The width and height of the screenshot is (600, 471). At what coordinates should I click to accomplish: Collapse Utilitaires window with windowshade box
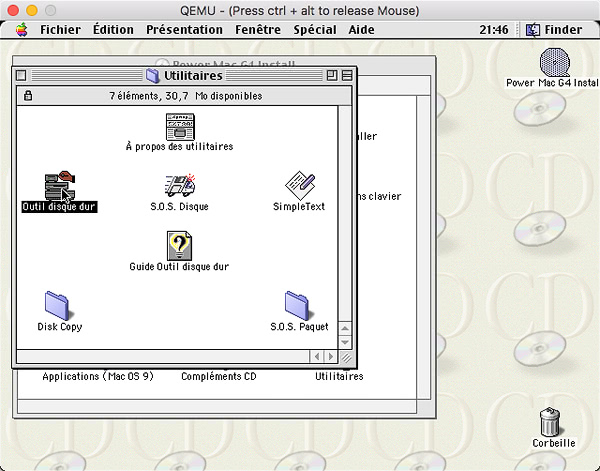point(347,75)
